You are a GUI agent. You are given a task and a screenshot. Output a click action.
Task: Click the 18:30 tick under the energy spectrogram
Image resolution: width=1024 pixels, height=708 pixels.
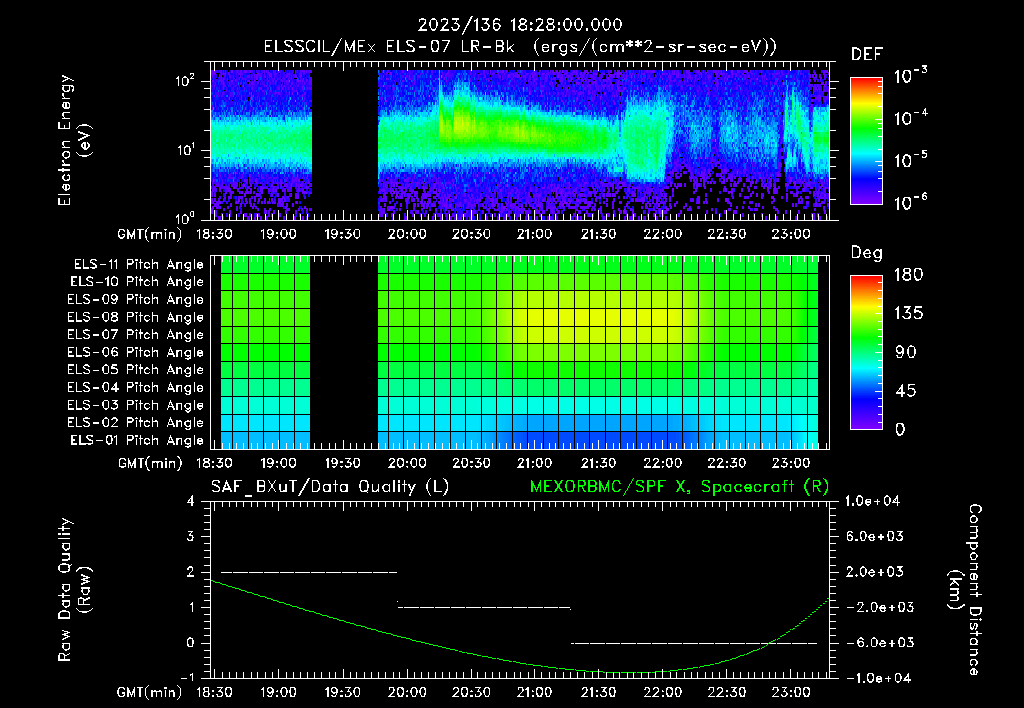coord(214,234)
